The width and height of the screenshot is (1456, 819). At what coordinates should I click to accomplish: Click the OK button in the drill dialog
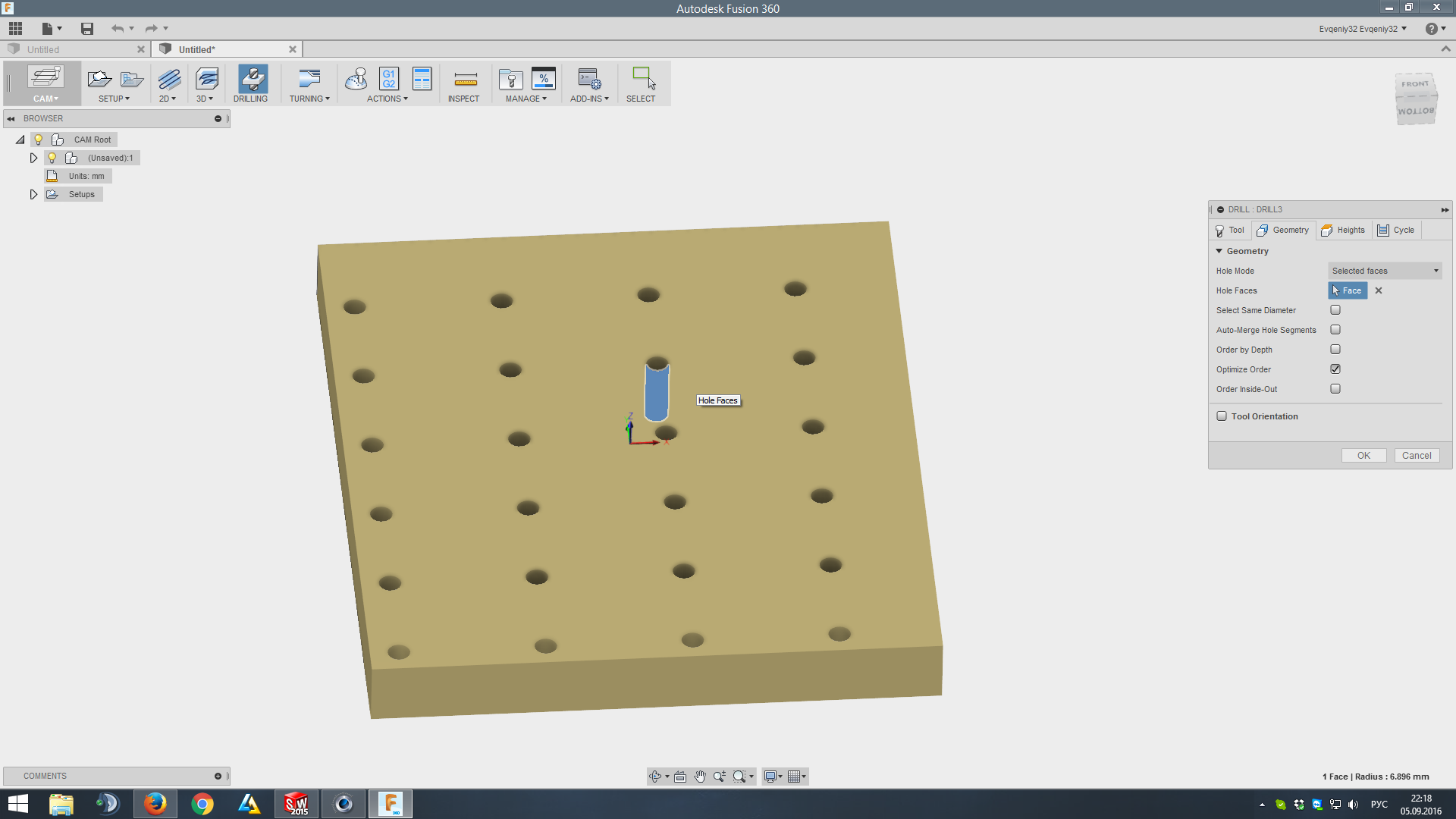pyautogui.click(x=1363, y=456)
